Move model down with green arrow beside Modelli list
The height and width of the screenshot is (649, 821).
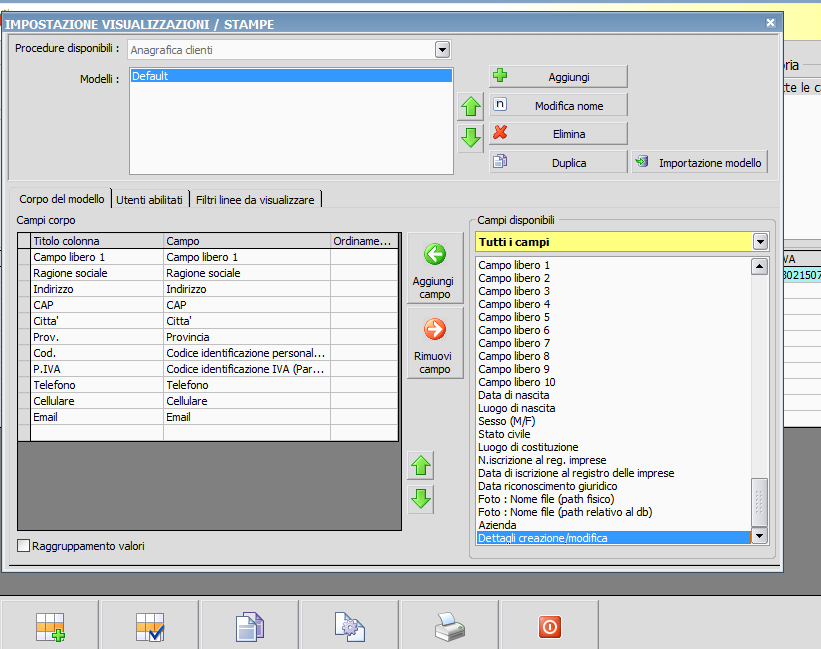pyautogui.click(x=471, y=138)
